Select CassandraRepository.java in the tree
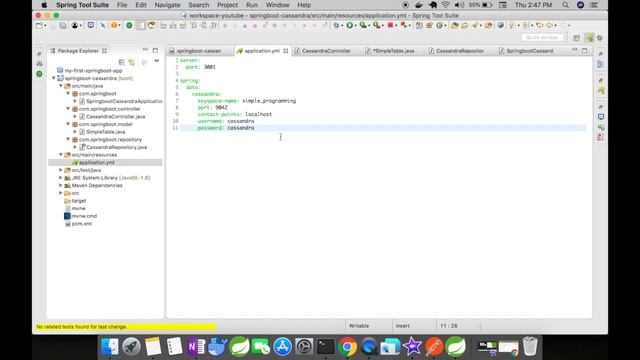The image size is (640, 360). [116, 147]
